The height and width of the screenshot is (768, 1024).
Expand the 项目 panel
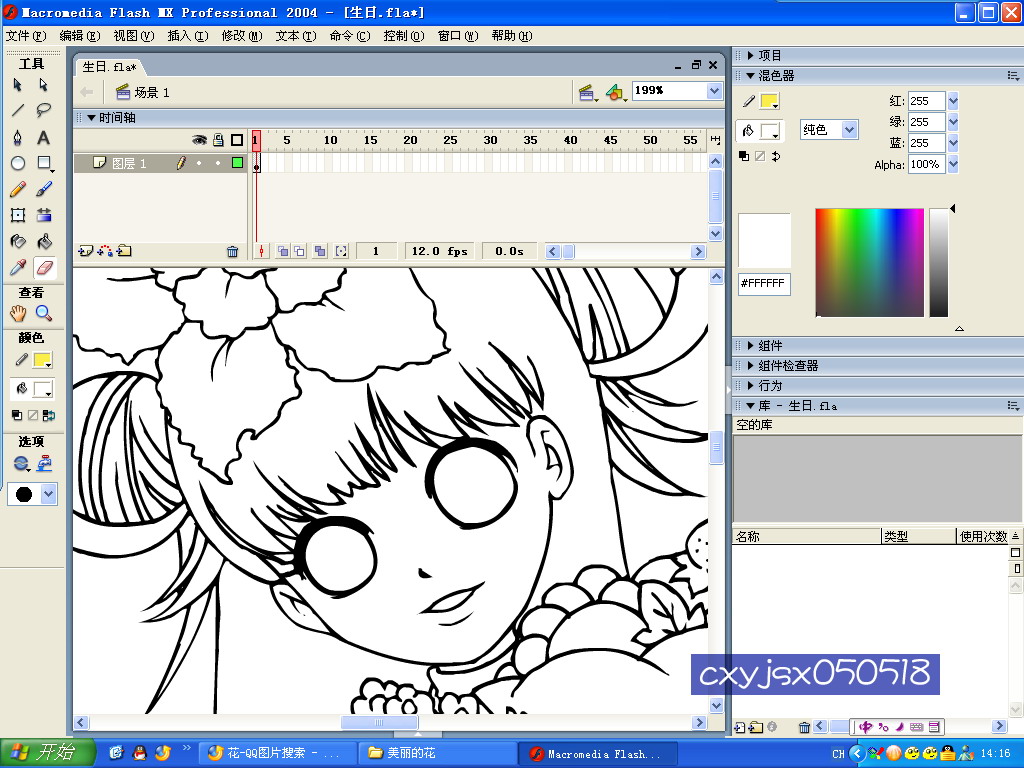click(x=750, y=56)
